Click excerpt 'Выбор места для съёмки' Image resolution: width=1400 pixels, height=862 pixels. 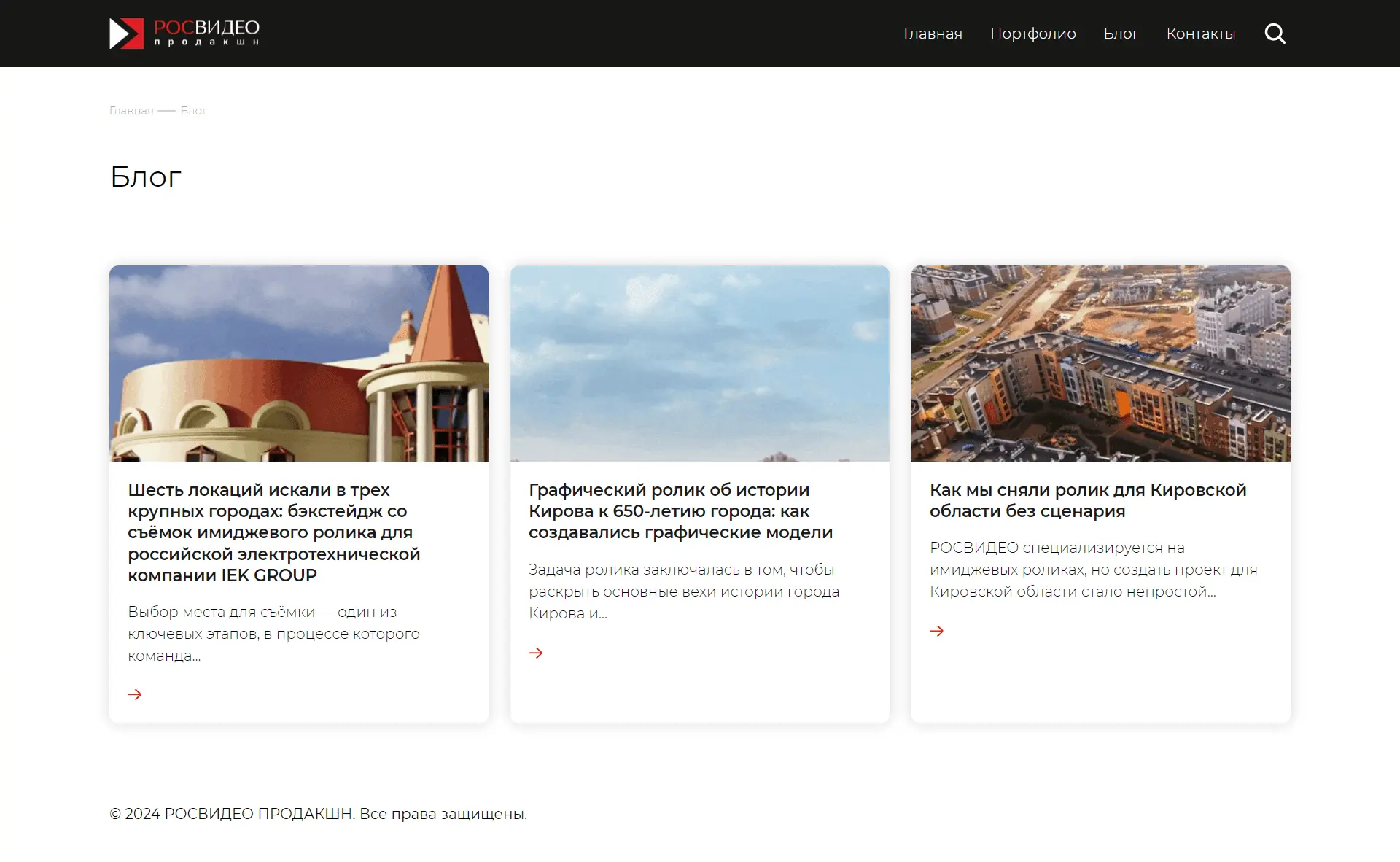[x=273, y=634]
